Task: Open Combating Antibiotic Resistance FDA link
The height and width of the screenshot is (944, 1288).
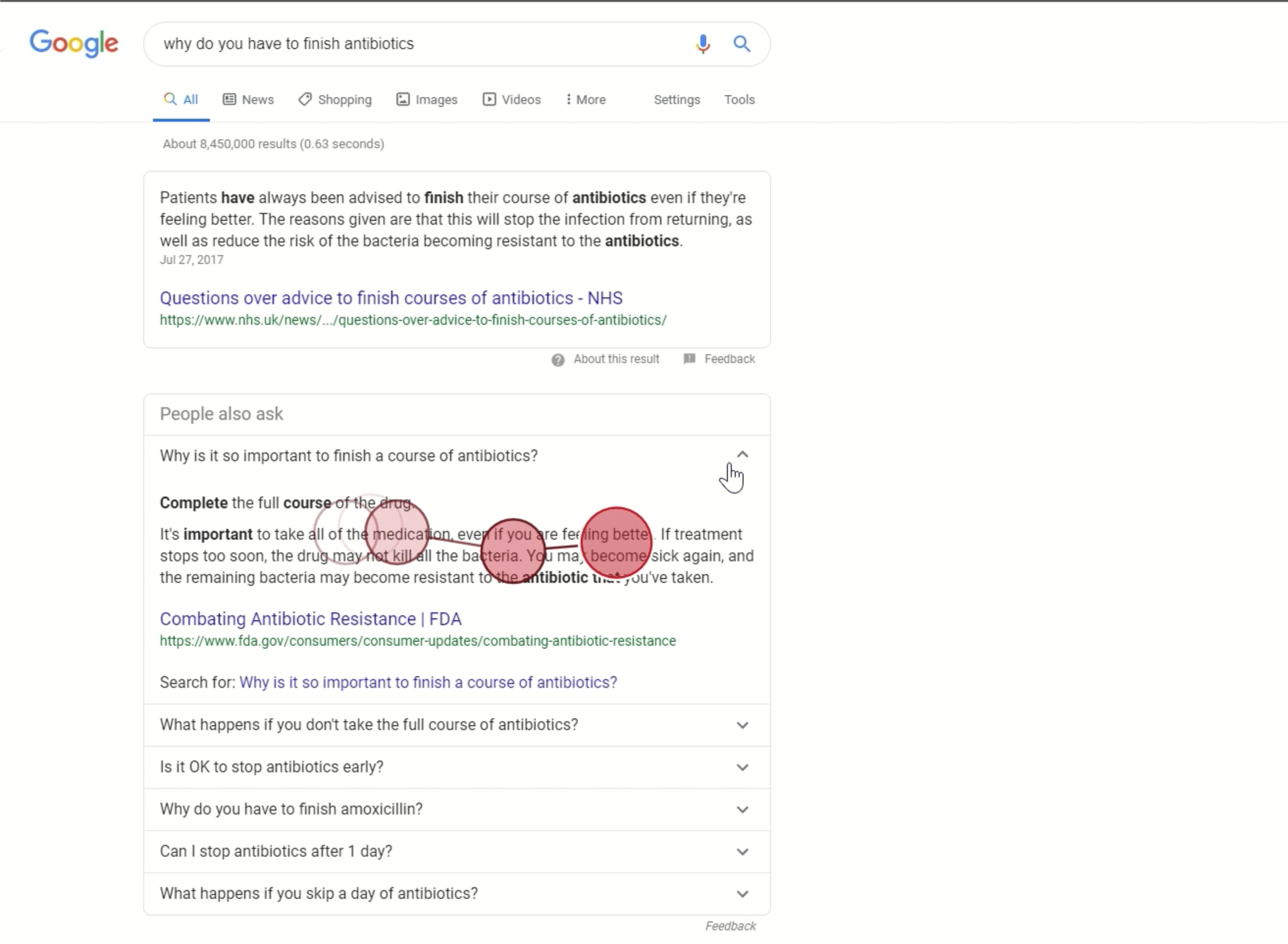Action: [x=311, y=619]
